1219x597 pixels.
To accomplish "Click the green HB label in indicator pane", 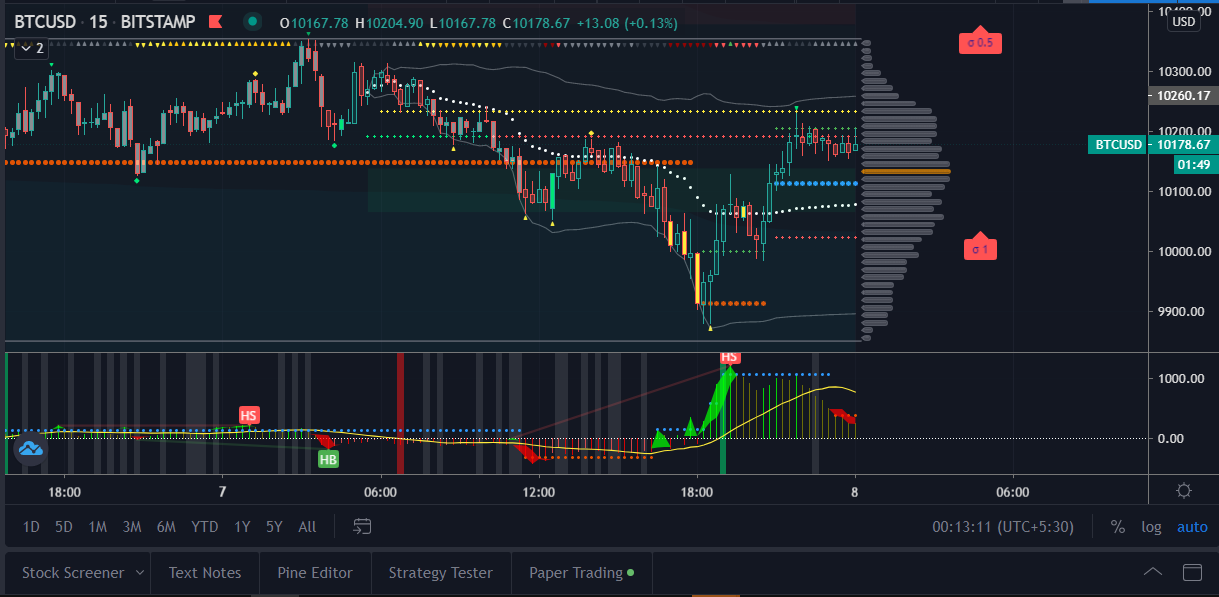I will (327, 459).
